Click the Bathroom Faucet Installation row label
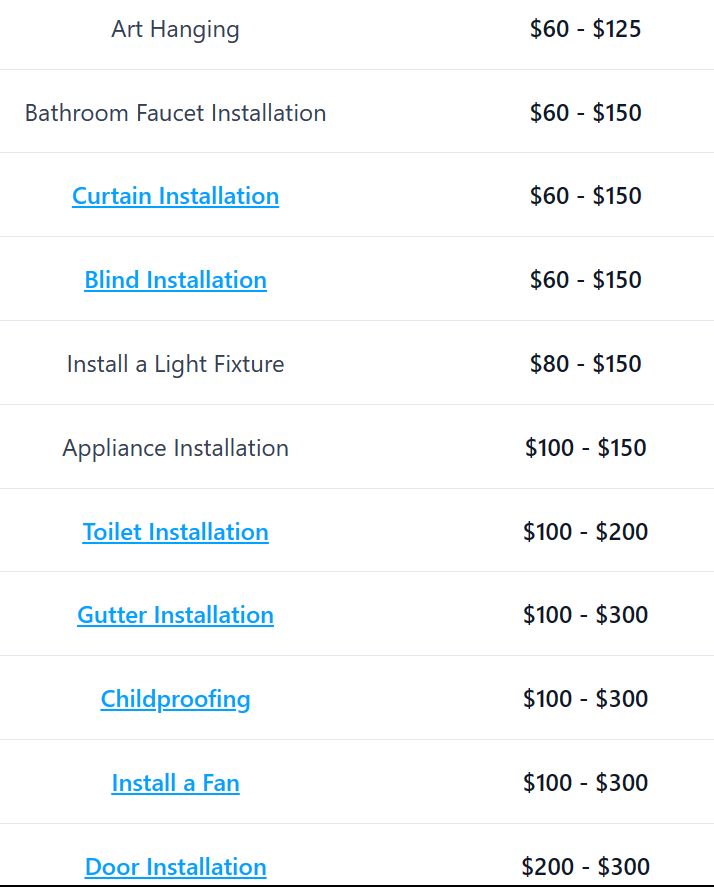This screenshot has width=714, height=887. point(175,113)
